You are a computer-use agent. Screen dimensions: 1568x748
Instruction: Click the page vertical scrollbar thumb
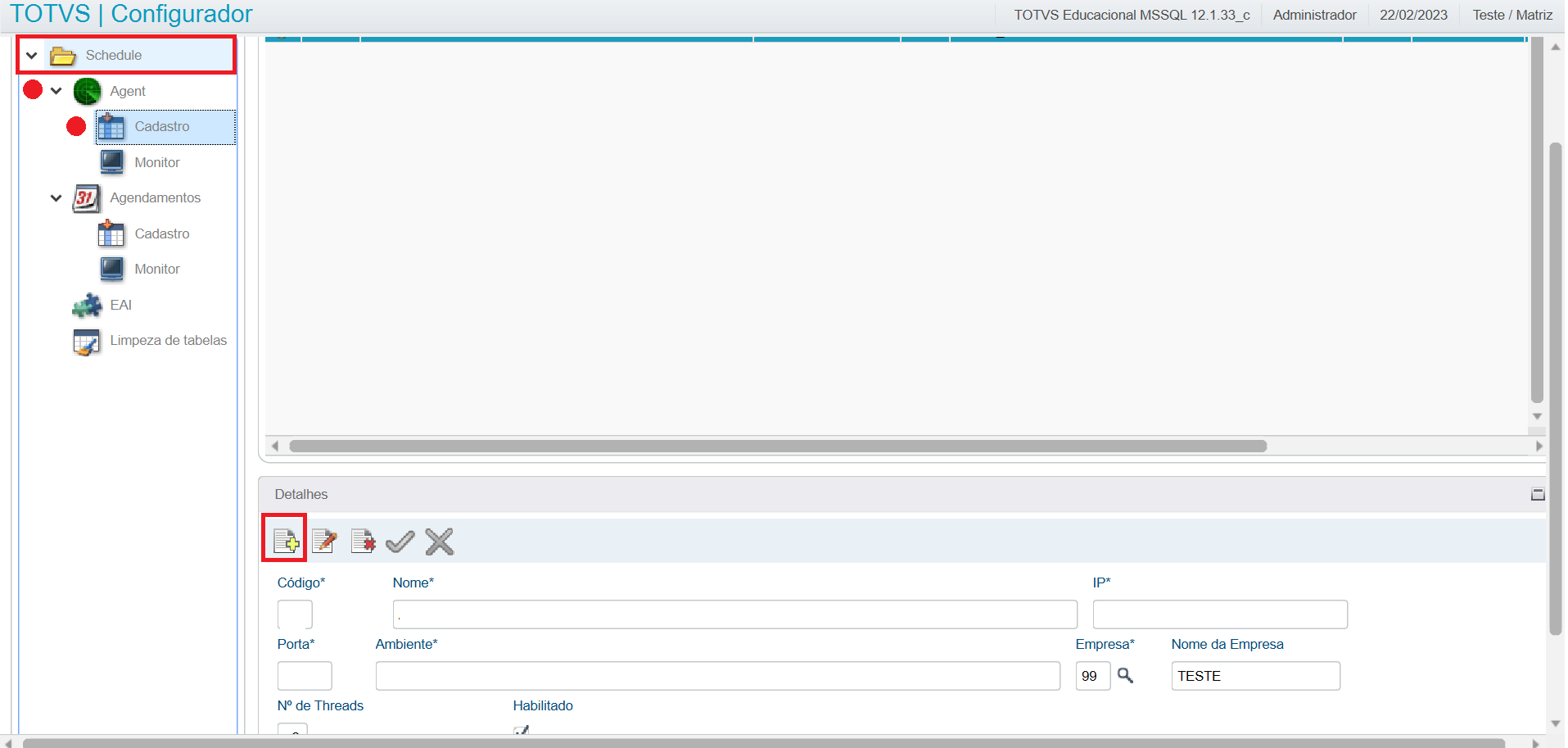pyautogui.click(x=1556, y=389)
